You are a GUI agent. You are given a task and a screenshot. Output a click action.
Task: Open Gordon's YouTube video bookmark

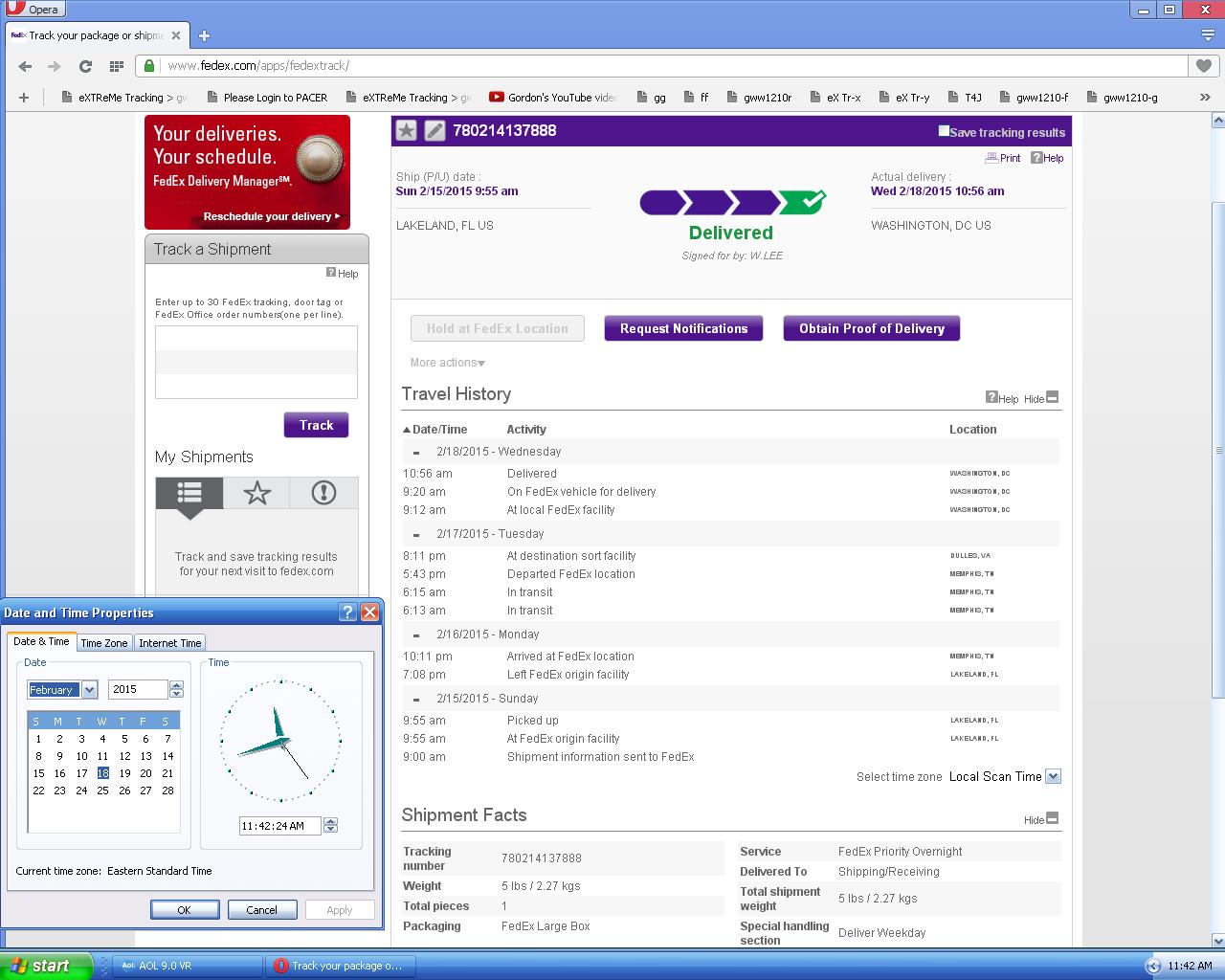tap(553, 97)
